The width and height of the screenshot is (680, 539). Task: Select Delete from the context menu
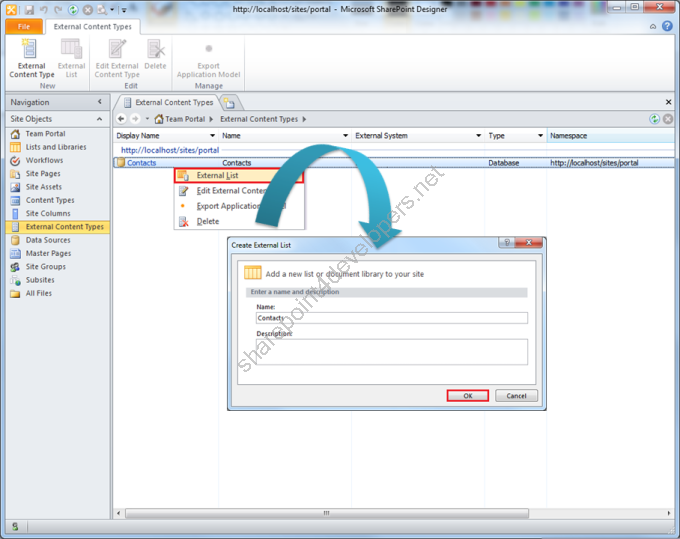click(x=208, y=222)
